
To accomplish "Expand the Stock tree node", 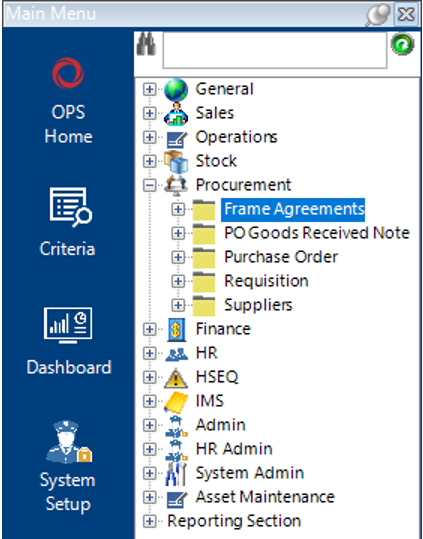I will click(x=149, y=162).
